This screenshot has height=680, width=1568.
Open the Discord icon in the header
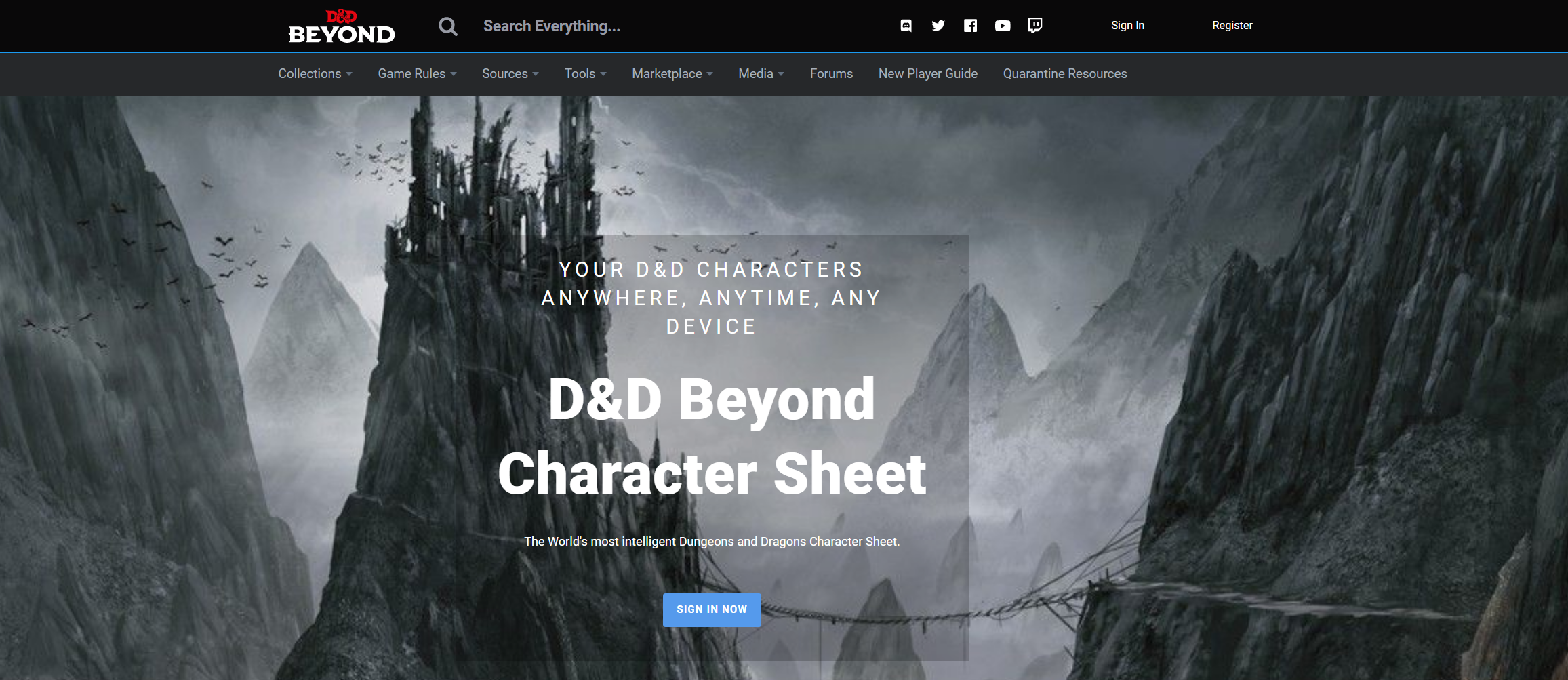click(x=906, y=26)
